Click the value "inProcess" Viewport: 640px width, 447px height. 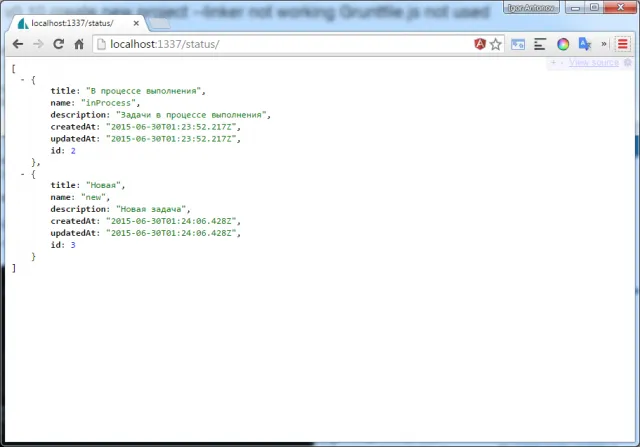[x=108, y=103]
